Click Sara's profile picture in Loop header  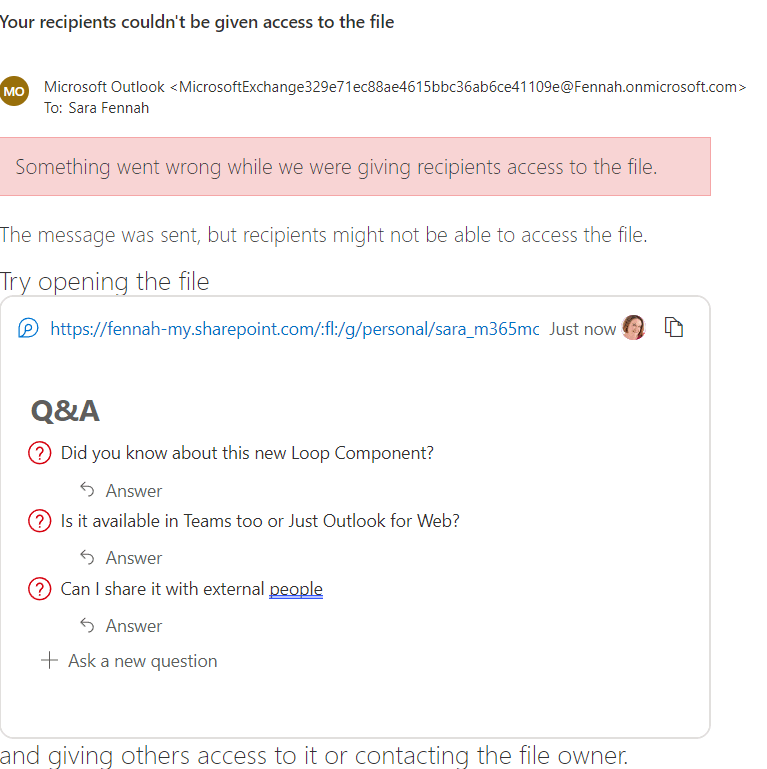click(633, 328)
